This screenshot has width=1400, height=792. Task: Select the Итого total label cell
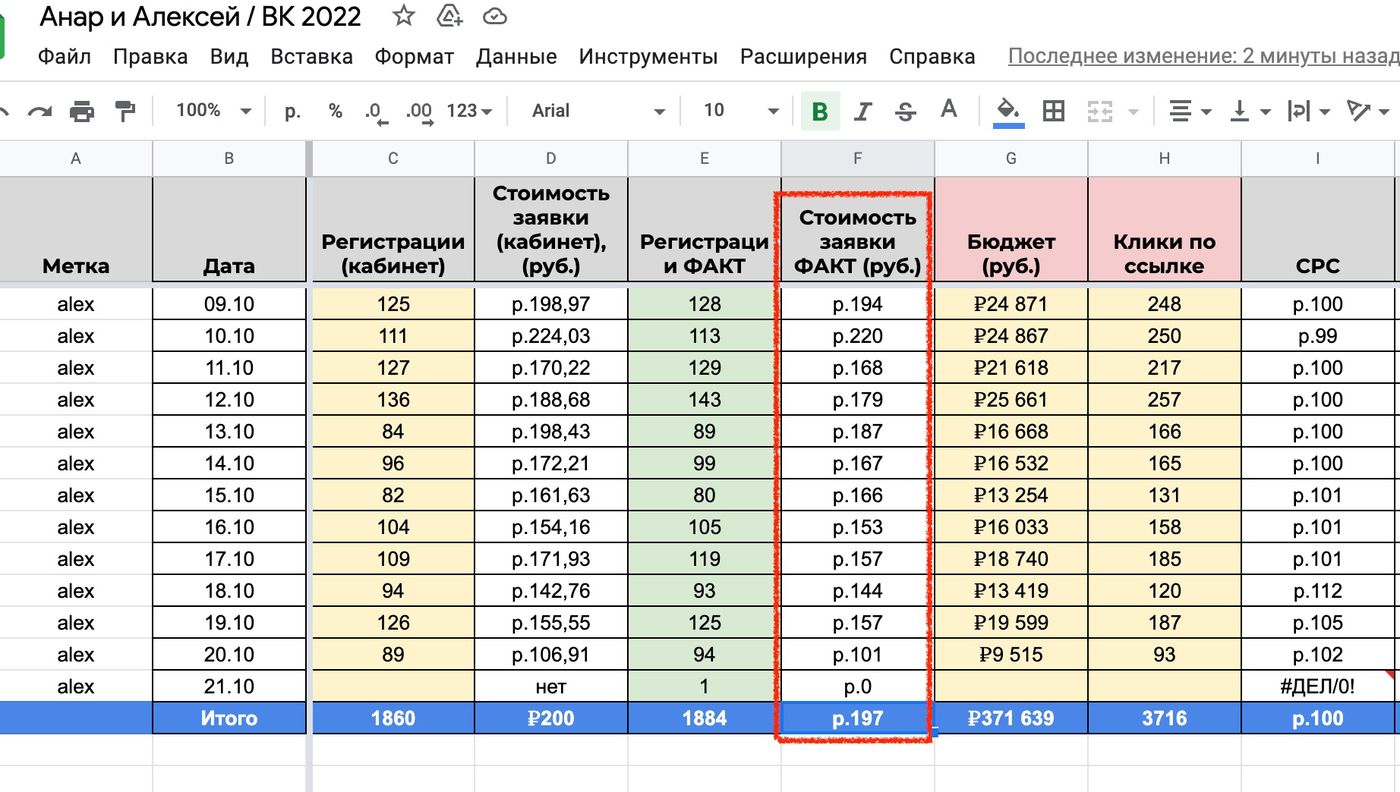pos(229,718)
